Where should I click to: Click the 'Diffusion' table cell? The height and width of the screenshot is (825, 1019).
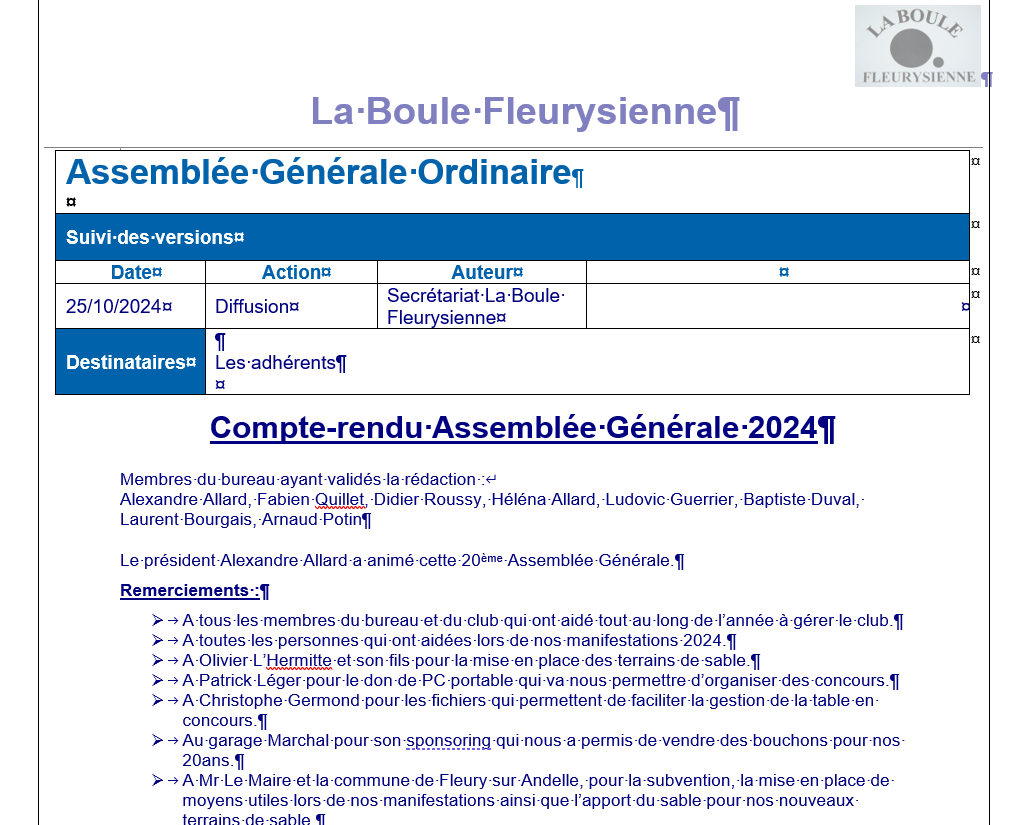tap(252, 307)
